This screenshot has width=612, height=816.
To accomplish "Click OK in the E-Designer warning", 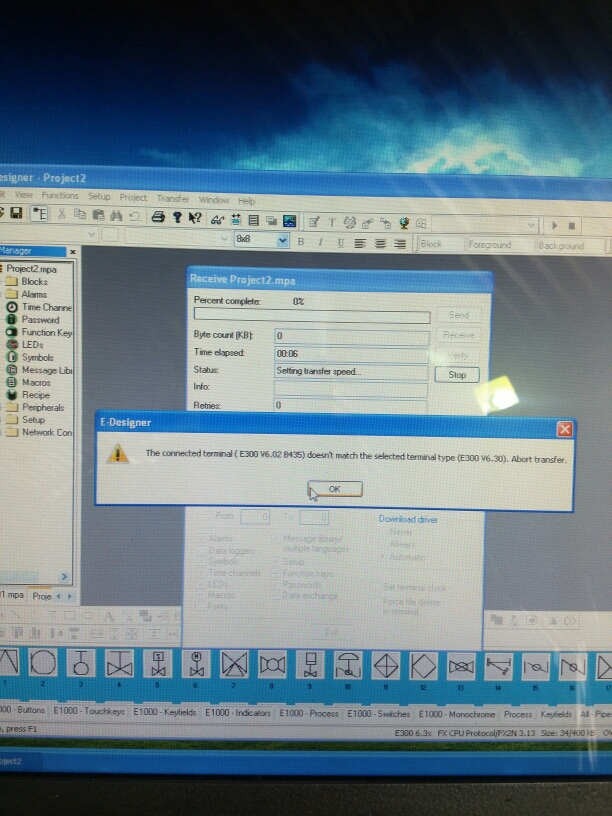I will click(x=335, y=489).
